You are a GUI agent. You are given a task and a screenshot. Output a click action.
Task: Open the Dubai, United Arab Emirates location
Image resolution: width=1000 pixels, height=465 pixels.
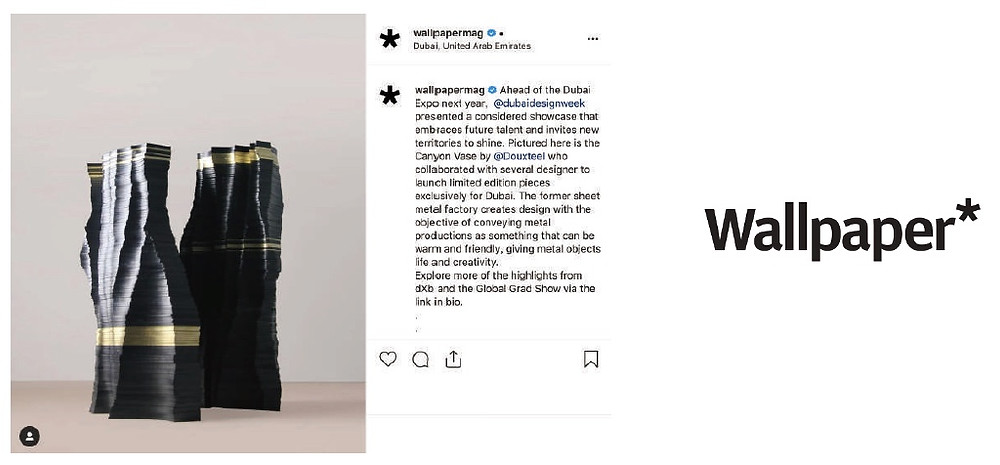pos(472,46)
